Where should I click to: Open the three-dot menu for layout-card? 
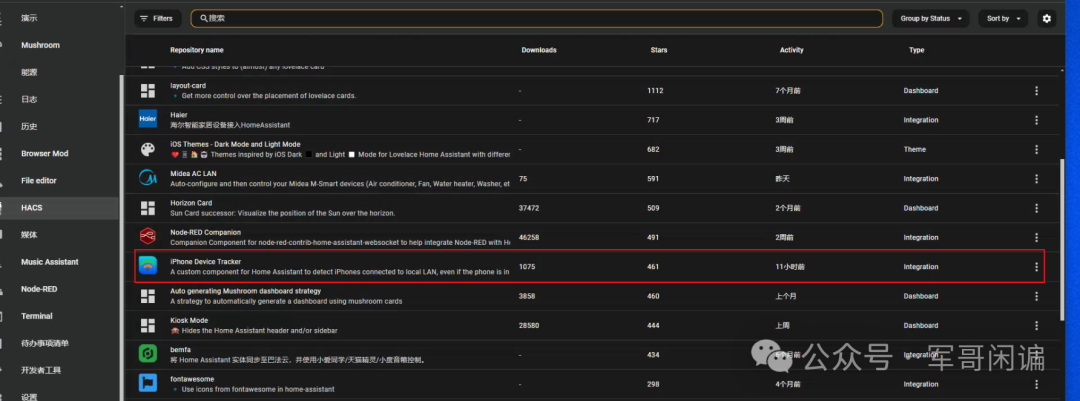tap(1036, 91)
